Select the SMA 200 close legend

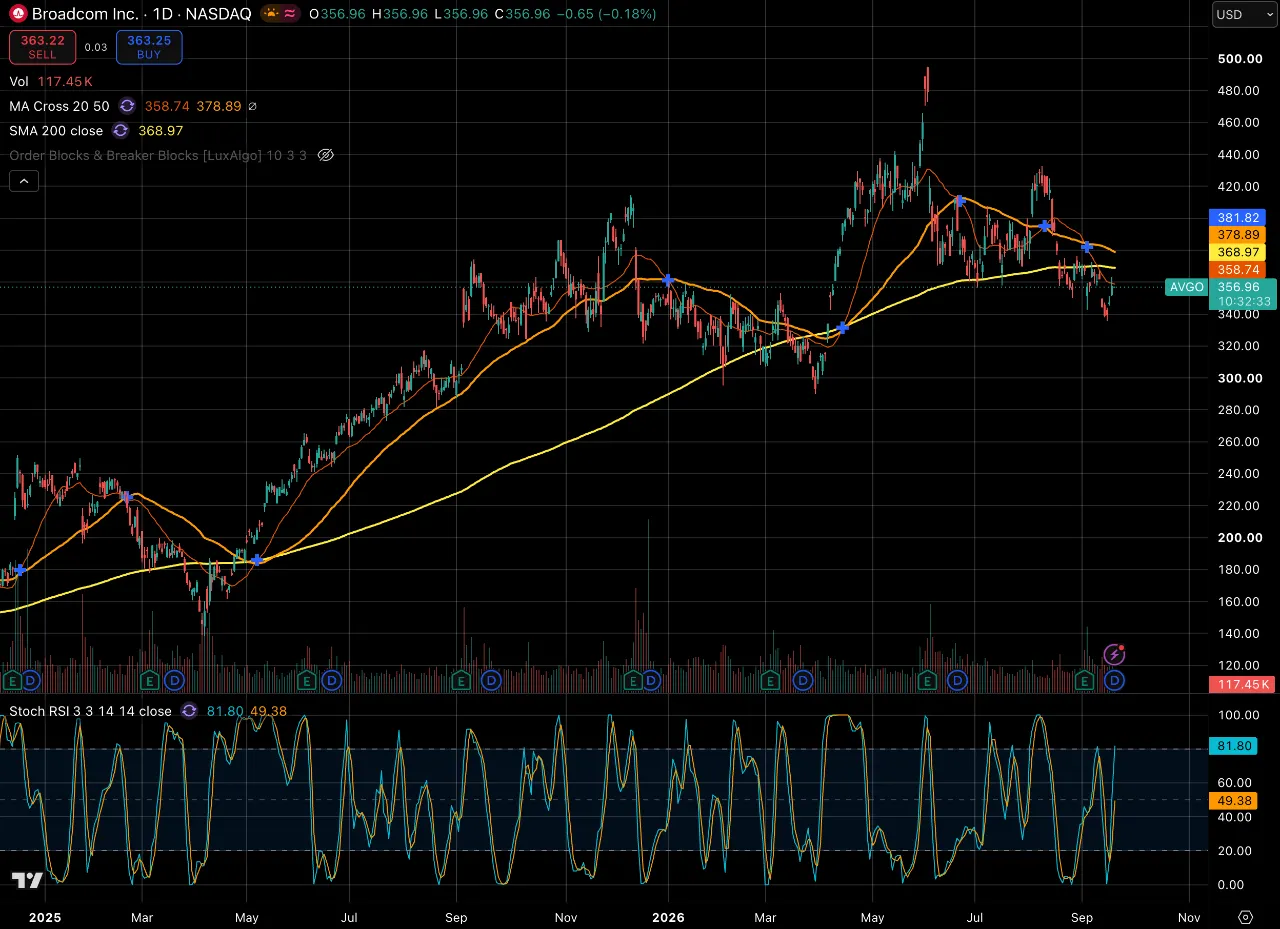pos(56,131)
